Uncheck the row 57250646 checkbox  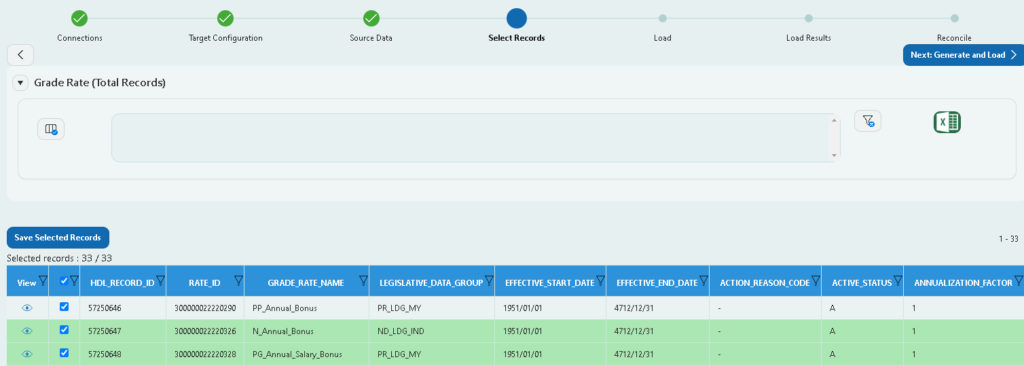point(64,307)
